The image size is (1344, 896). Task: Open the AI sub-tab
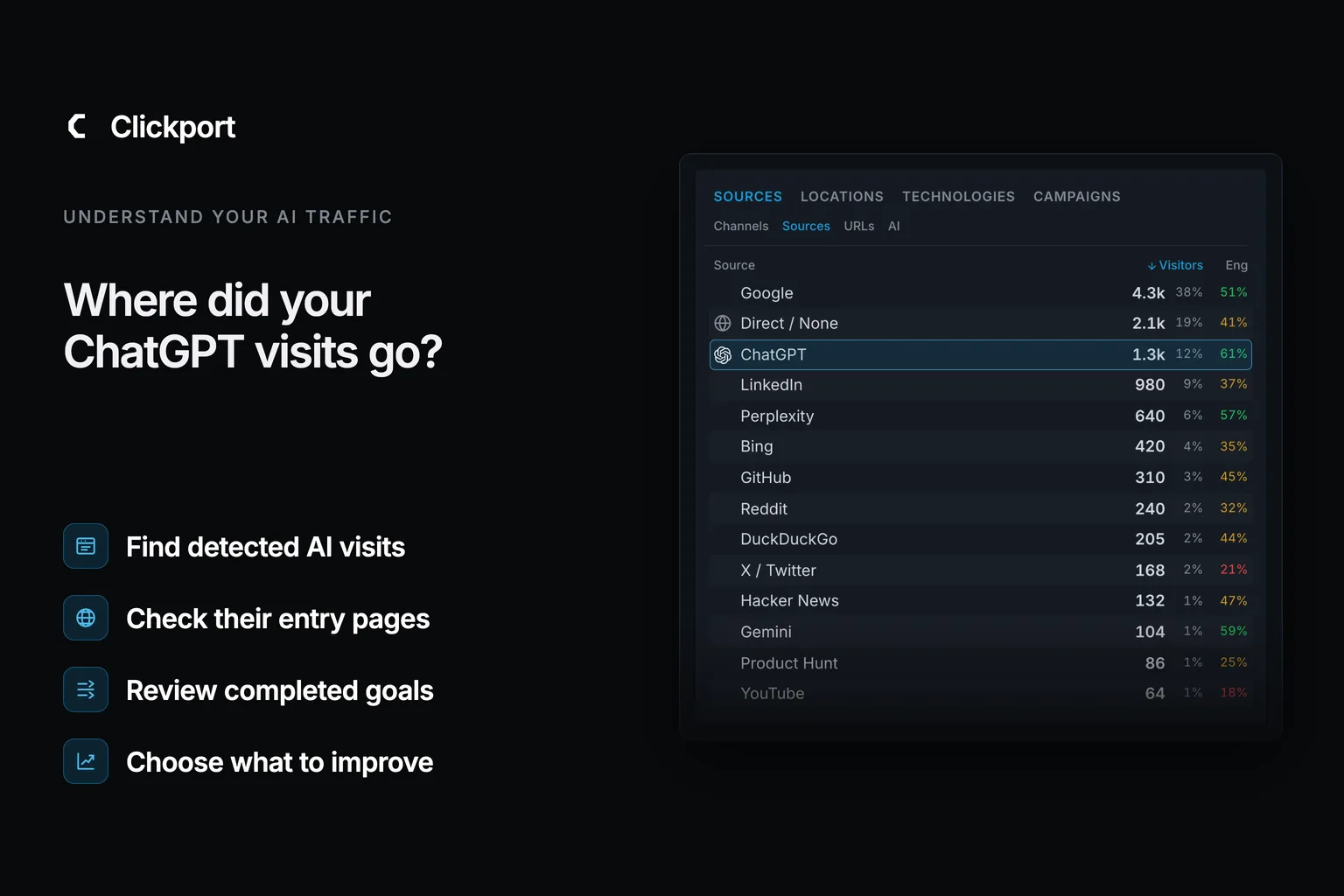(x=893, y=226)
